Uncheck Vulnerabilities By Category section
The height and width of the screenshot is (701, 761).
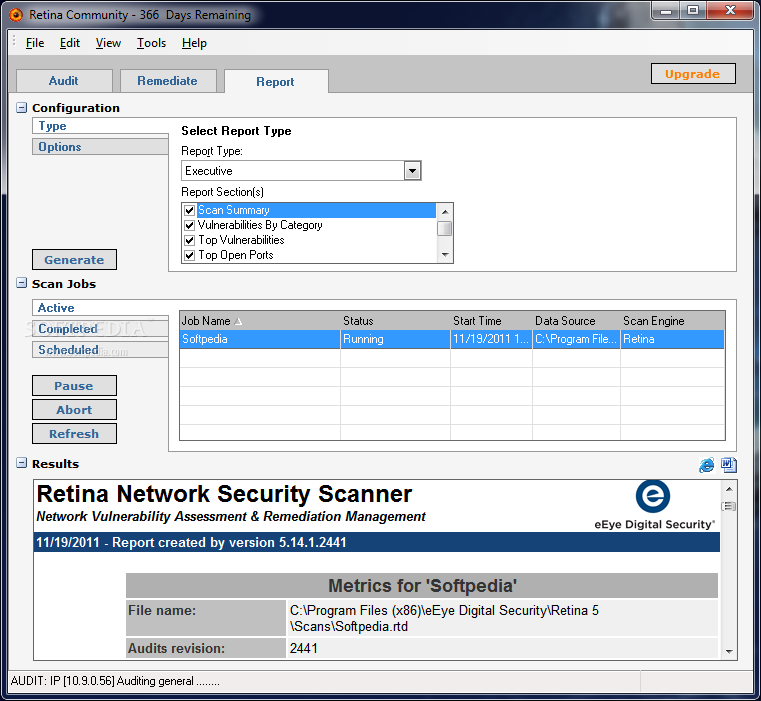point(189,225)
